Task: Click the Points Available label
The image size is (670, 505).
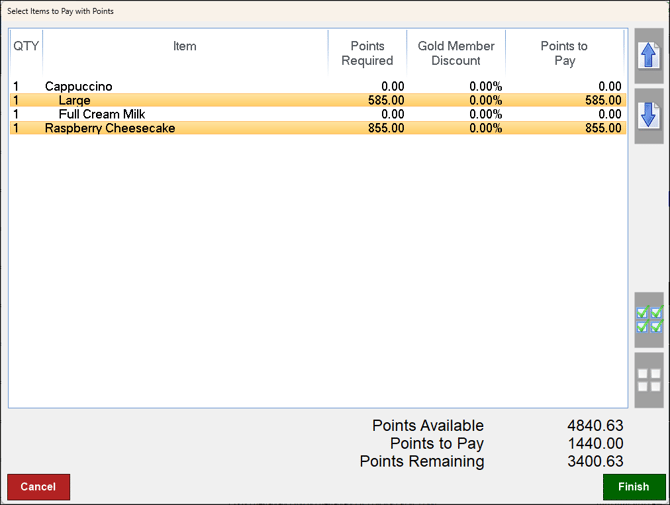Action: click(x=428, y=426)
